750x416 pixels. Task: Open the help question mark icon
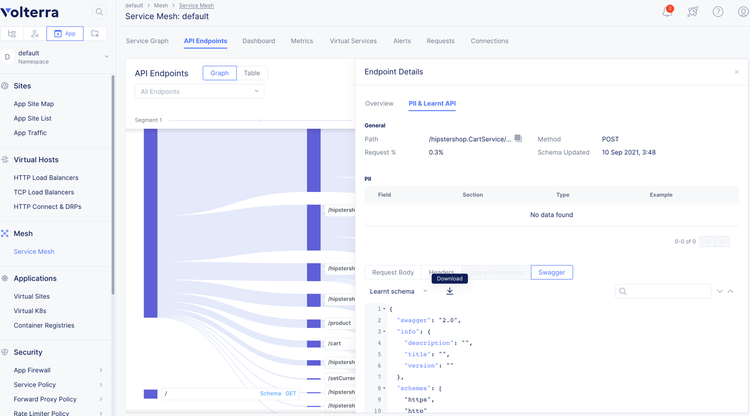[717, 12]
